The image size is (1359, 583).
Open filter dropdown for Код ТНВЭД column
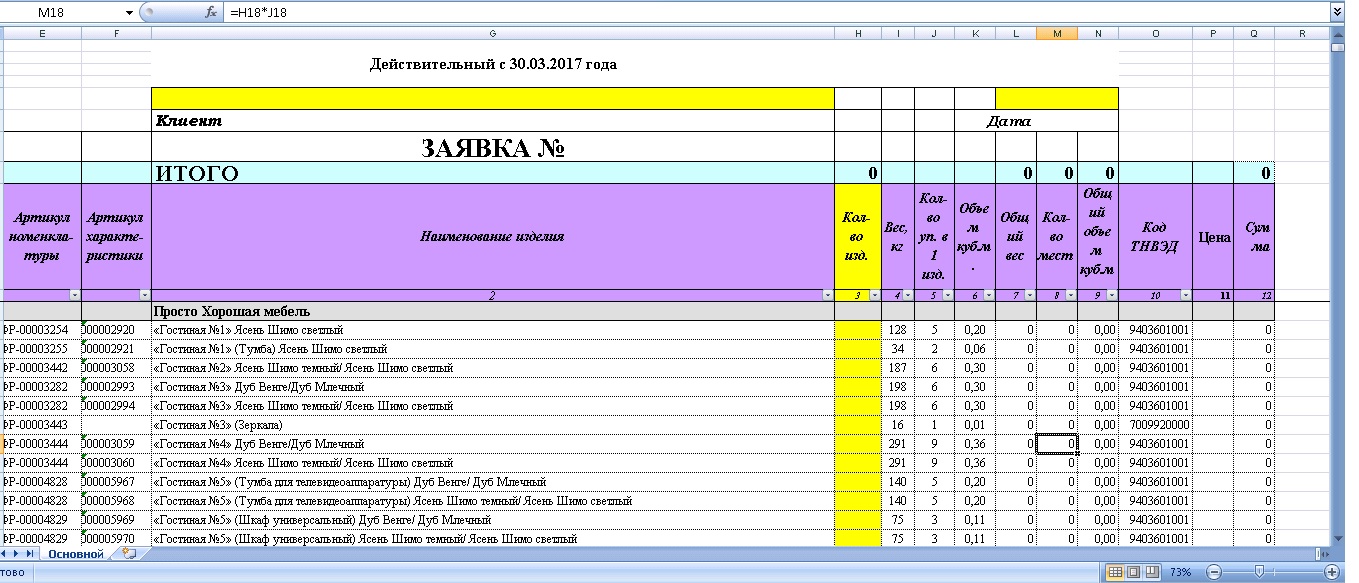1186,296
